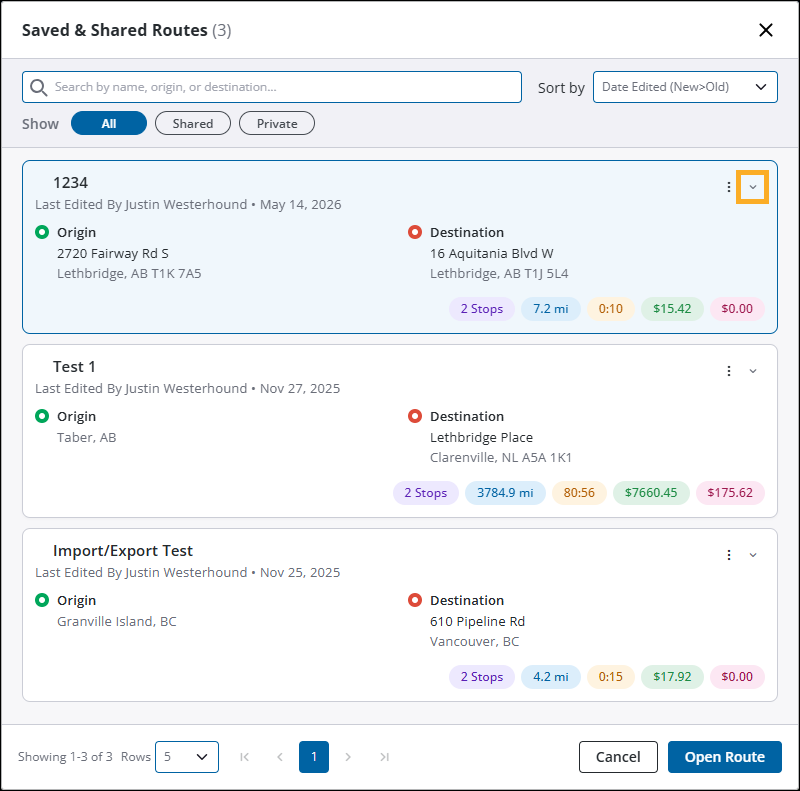Focus the route search input field
This screenshot has width=800, height=791.
pyautogui.click(x=272, y=87)
